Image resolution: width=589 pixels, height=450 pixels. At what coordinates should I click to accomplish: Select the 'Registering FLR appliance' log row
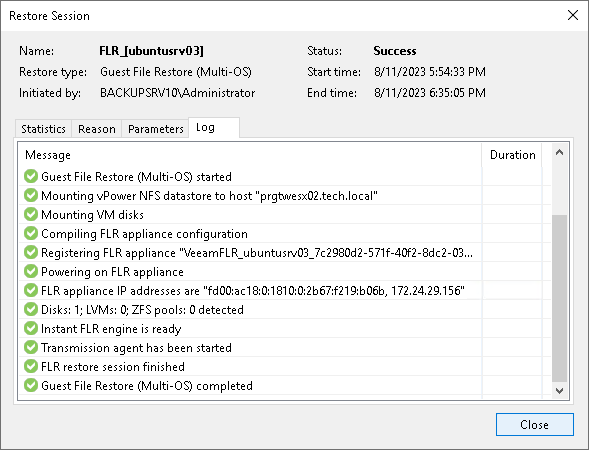[x=285, y=252]
